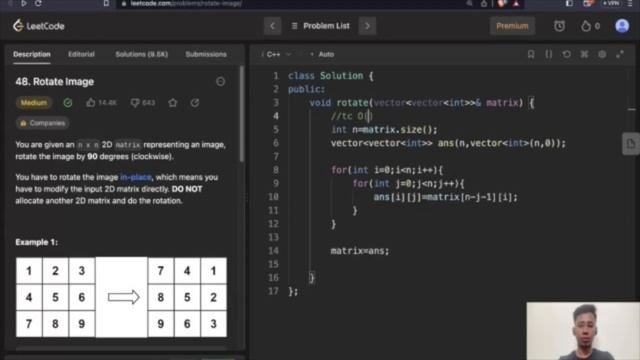The height and width of the screenshot is (360, 640).
Task: Switch to the Description tab
Action: [x=32, y=54]
